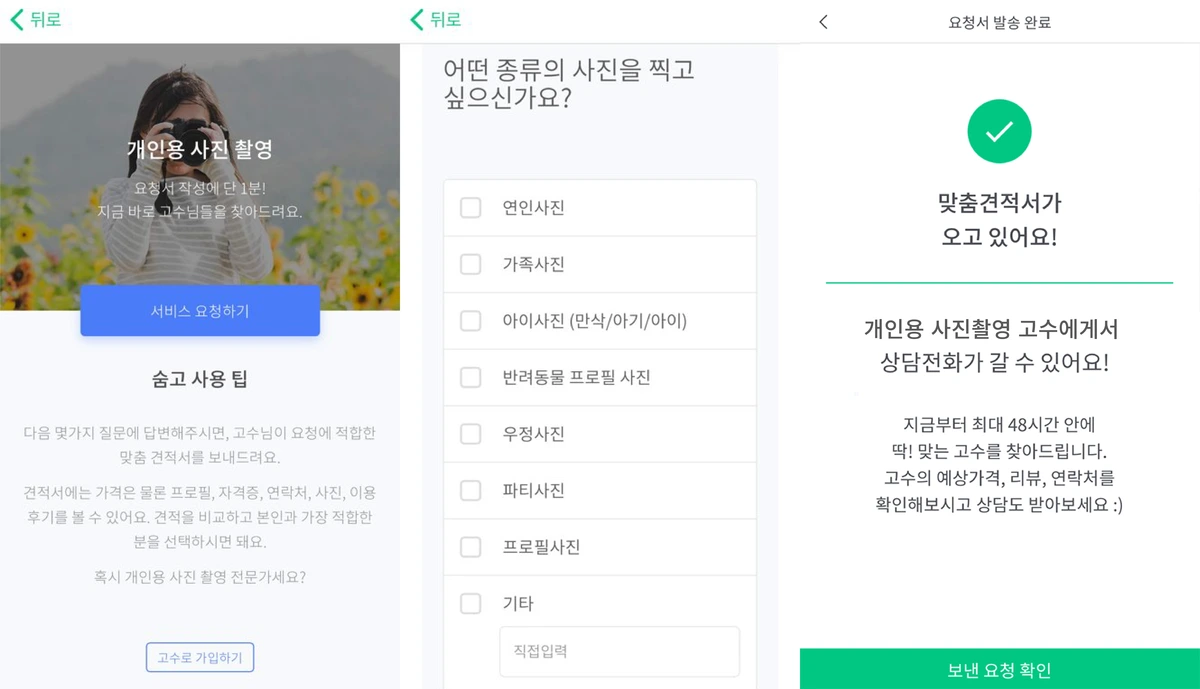Tap the green 보낸 요청 확인 button
Screen dimensions: 1200x689
click(1000, 669)
